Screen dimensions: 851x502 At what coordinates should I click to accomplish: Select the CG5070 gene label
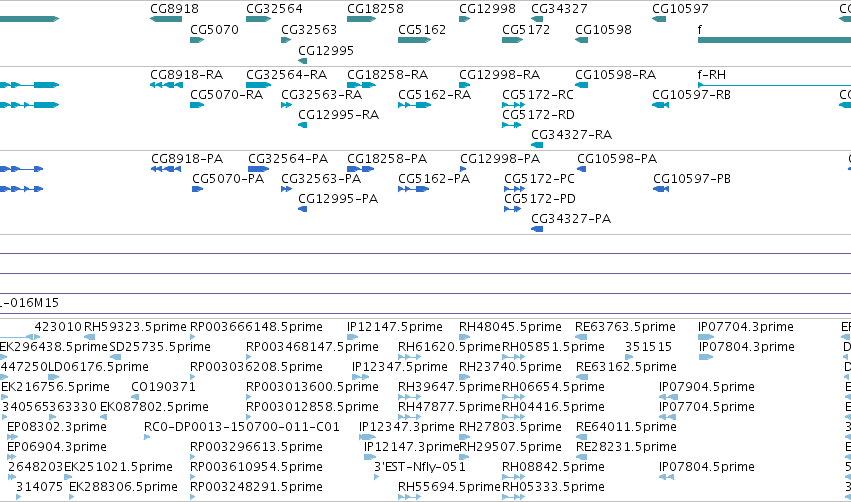(214, 29)
